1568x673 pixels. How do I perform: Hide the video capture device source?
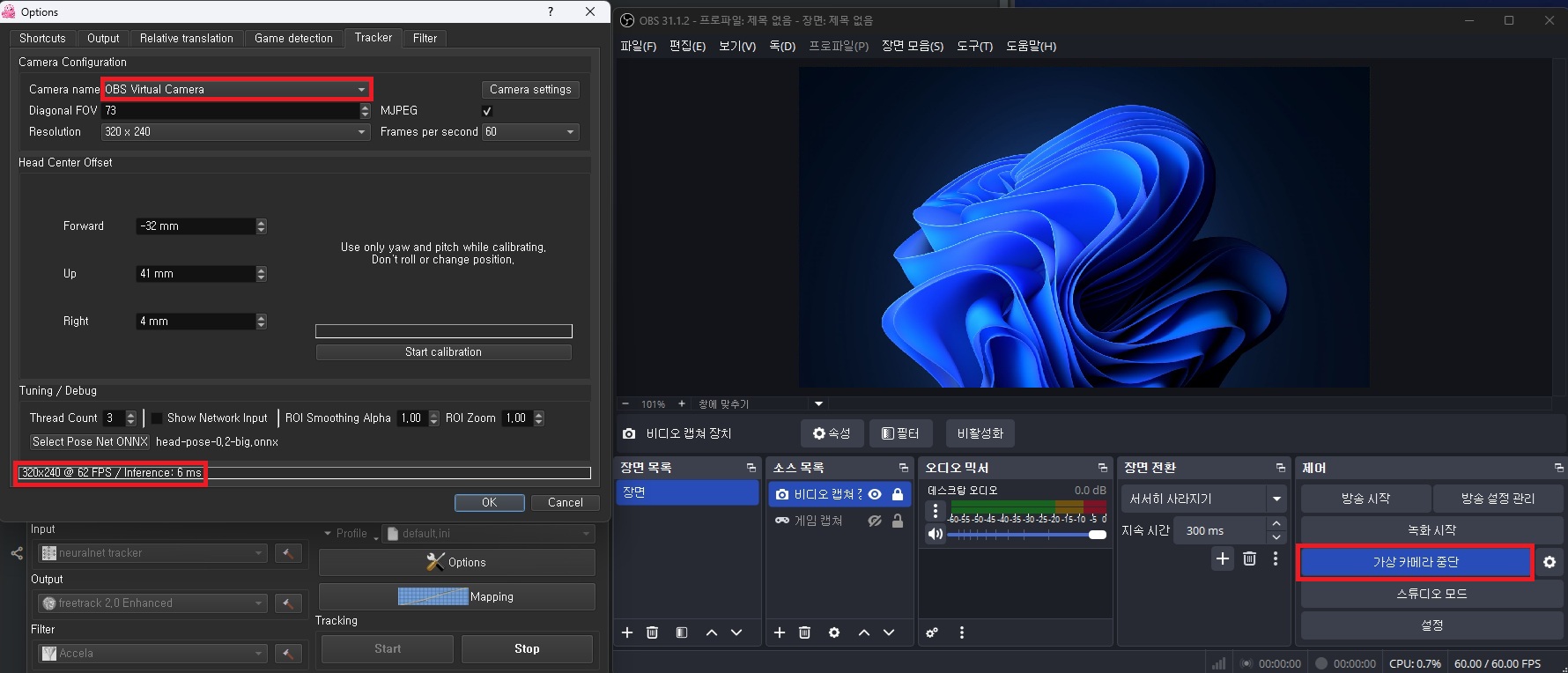pos(875,495)
